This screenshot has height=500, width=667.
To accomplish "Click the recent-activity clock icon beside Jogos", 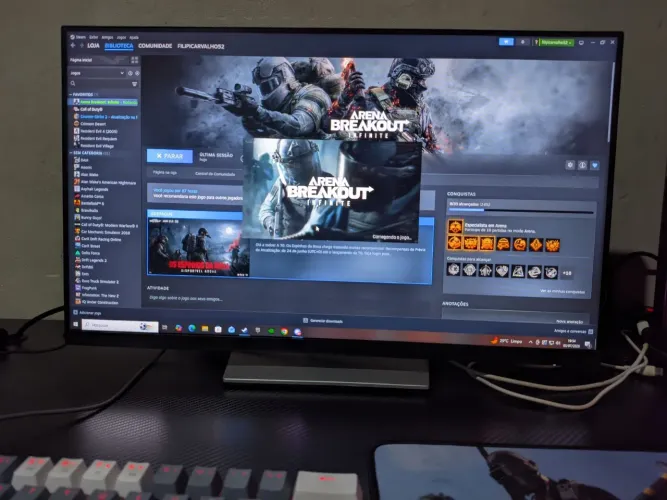I will click(x=130, y=73).
